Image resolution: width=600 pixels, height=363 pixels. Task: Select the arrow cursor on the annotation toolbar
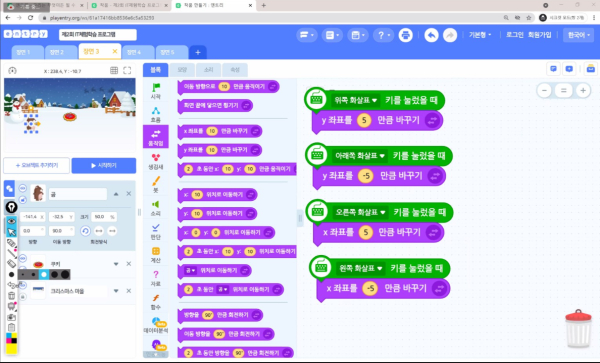tap(11, 232)
